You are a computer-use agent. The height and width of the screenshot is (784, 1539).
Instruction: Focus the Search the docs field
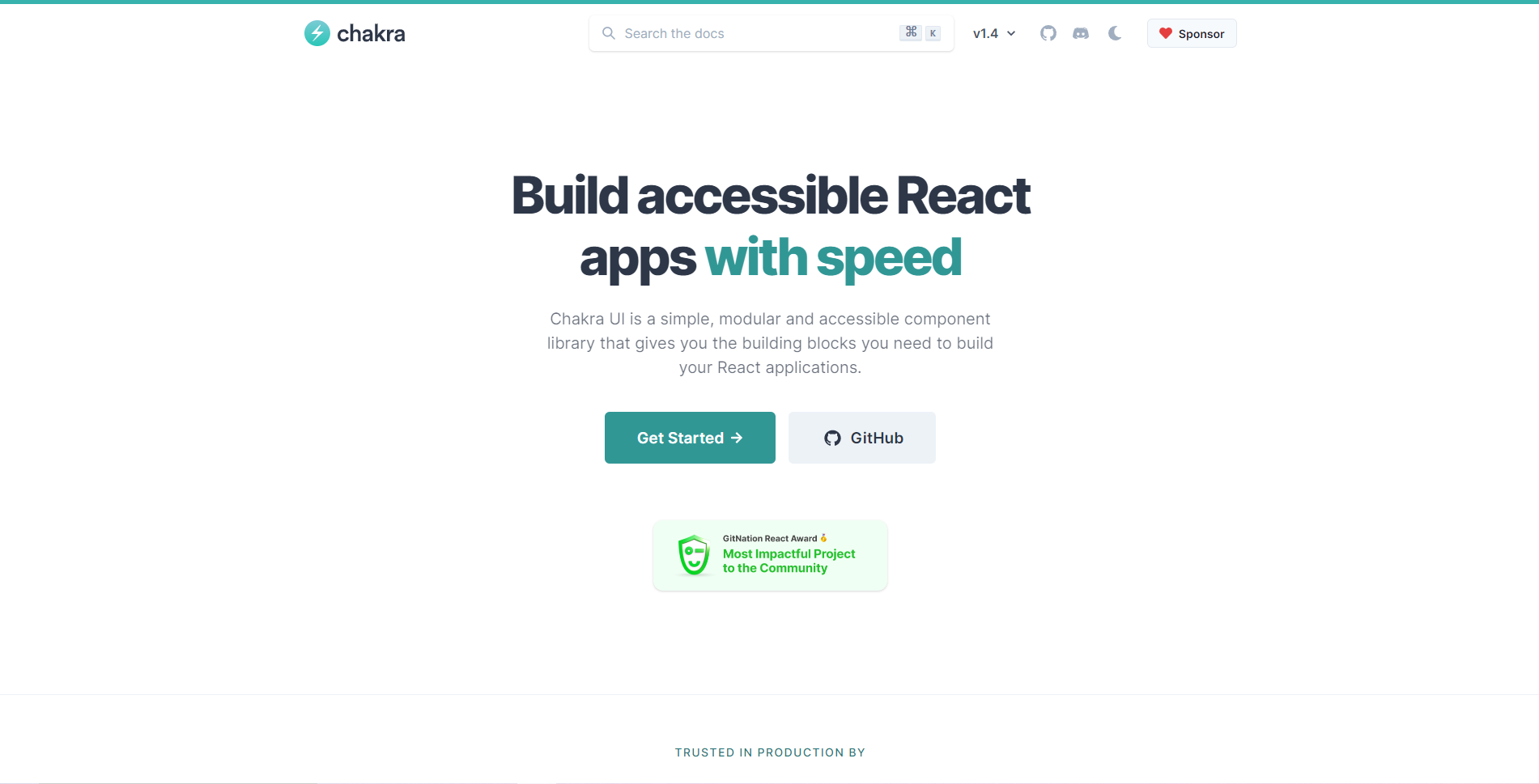coord(753,33)
